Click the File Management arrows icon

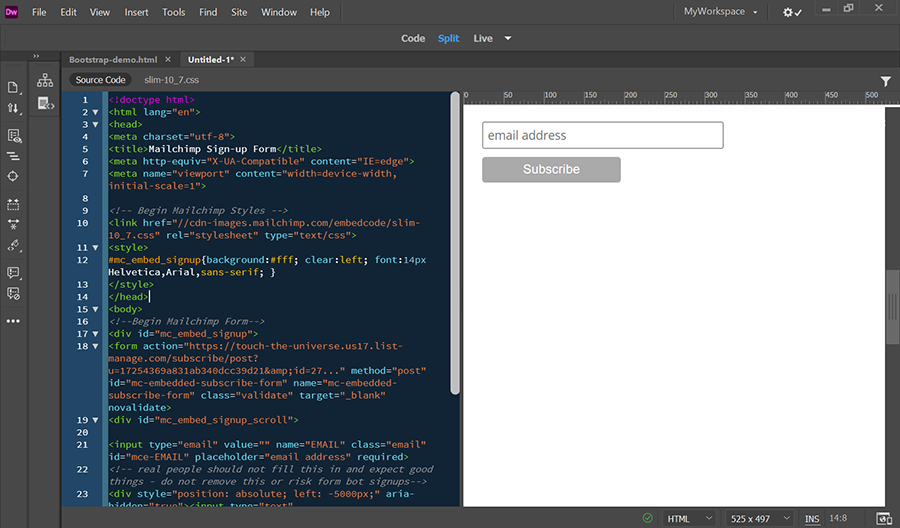coord(13,108)
